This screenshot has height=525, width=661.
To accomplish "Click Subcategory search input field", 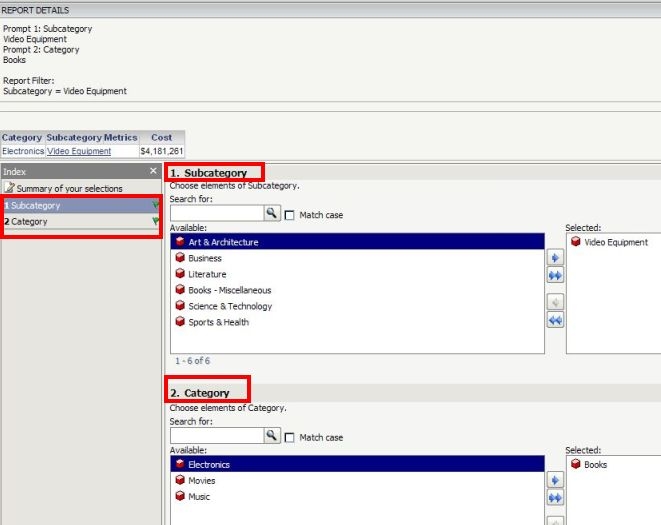I will coord(217,213).
